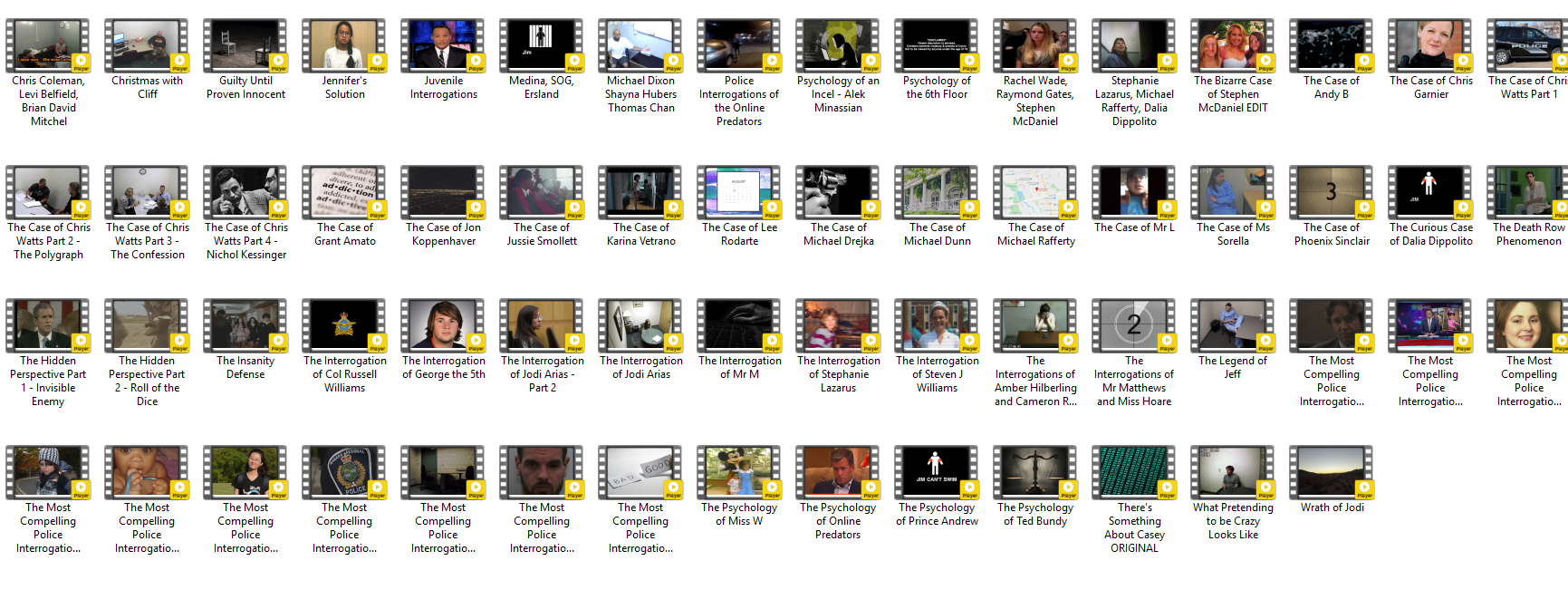Select The Legend of Jeff video icon
Viewport: 1568px width, 609px height.
point(1233,325)
